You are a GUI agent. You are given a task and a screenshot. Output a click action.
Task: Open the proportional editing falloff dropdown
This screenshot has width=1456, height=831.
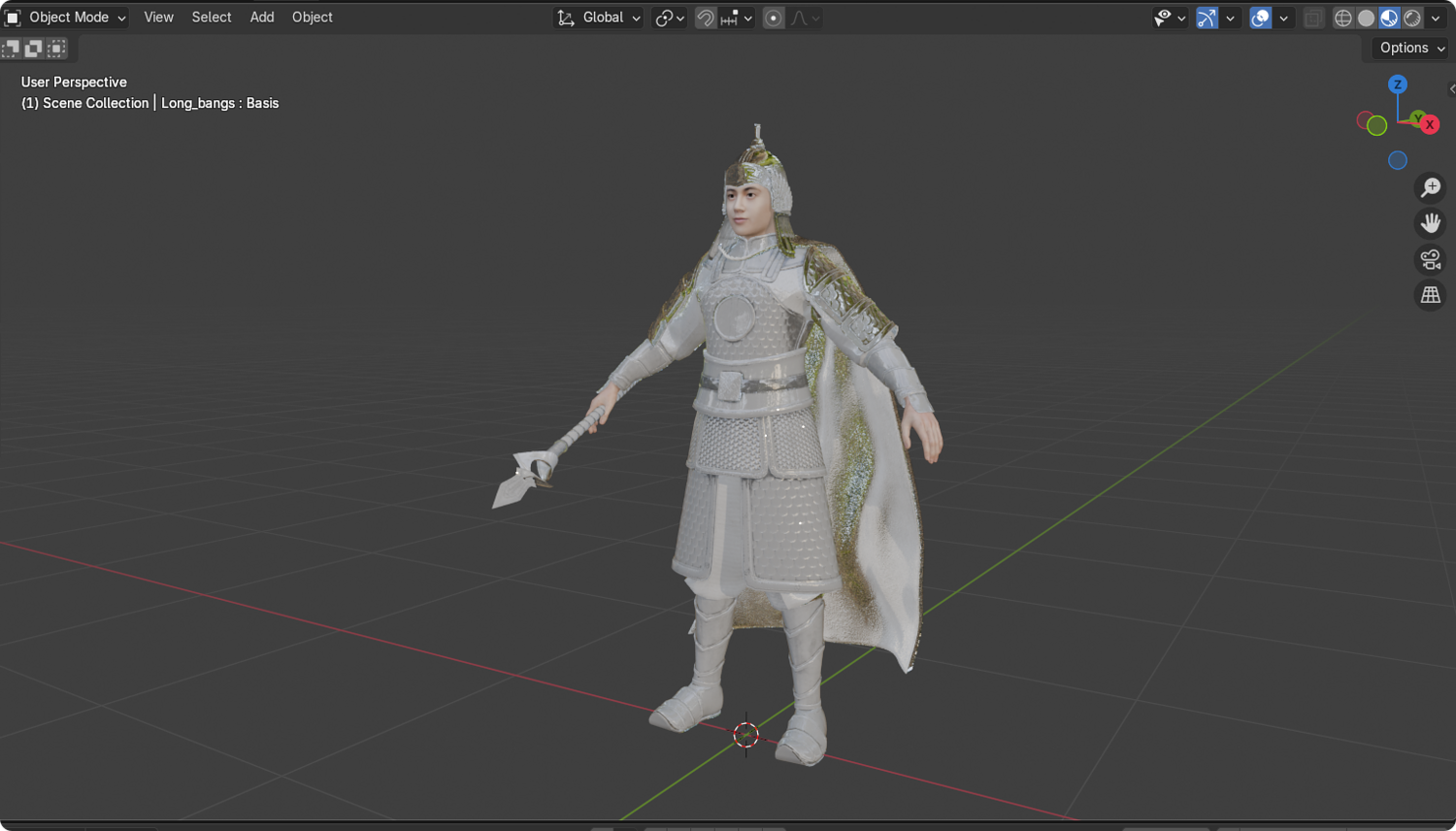click(806, 17)
